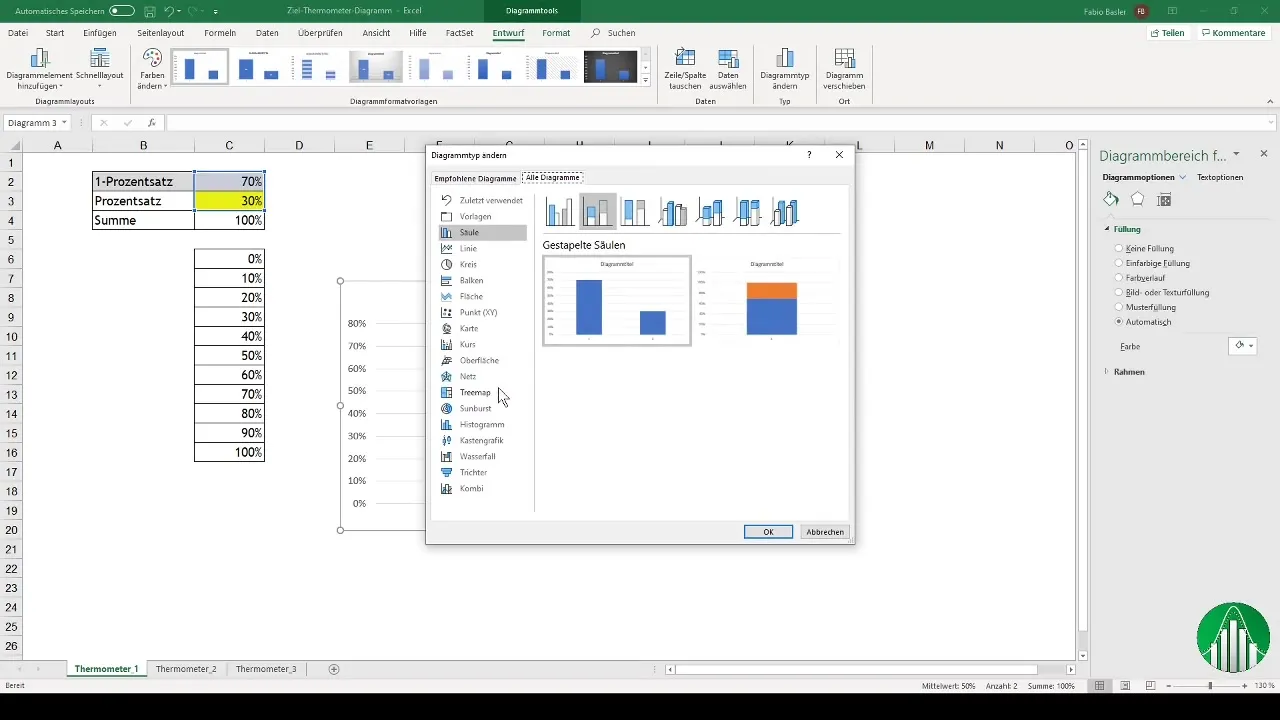
Task: Choose Zuletzt verwendet chart category
Action: pos(482,200)
